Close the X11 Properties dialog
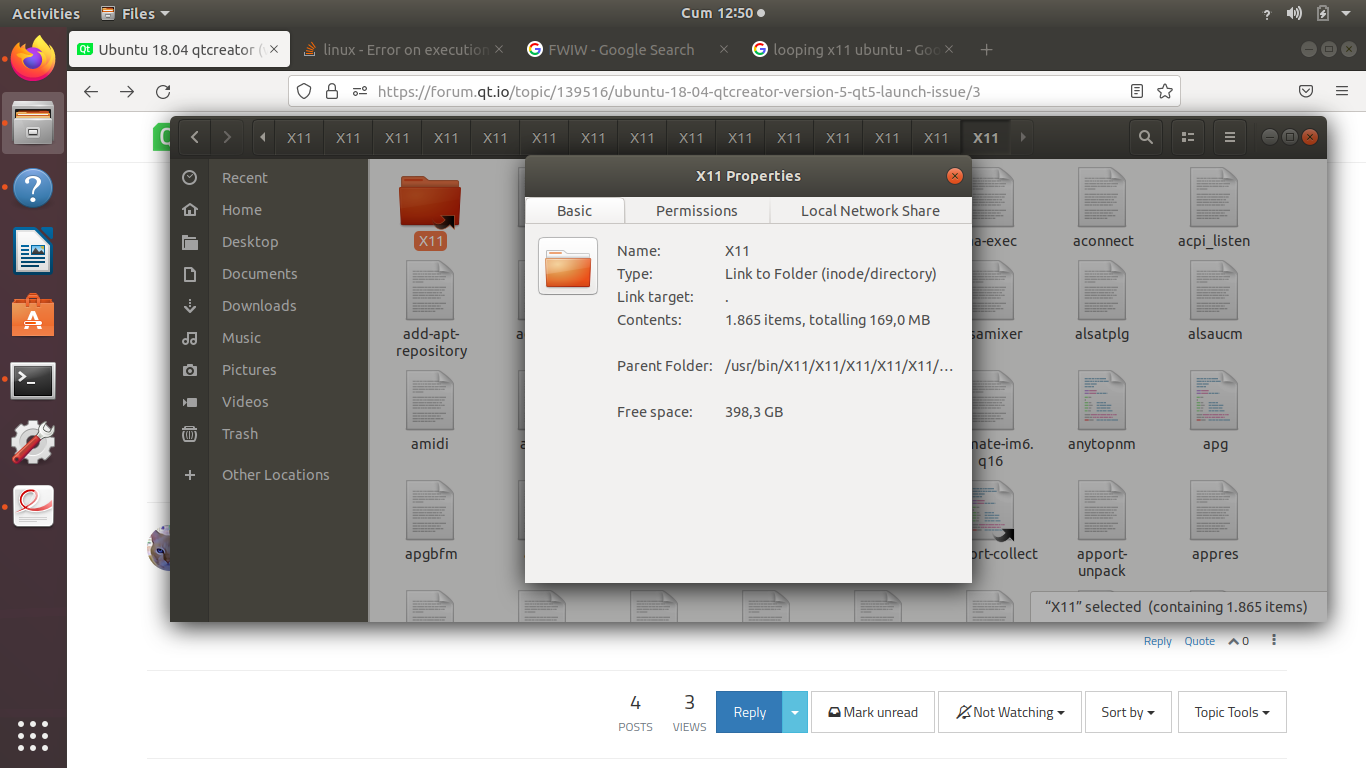Viewport: 1366px width, 768px height. click(955, 176)
